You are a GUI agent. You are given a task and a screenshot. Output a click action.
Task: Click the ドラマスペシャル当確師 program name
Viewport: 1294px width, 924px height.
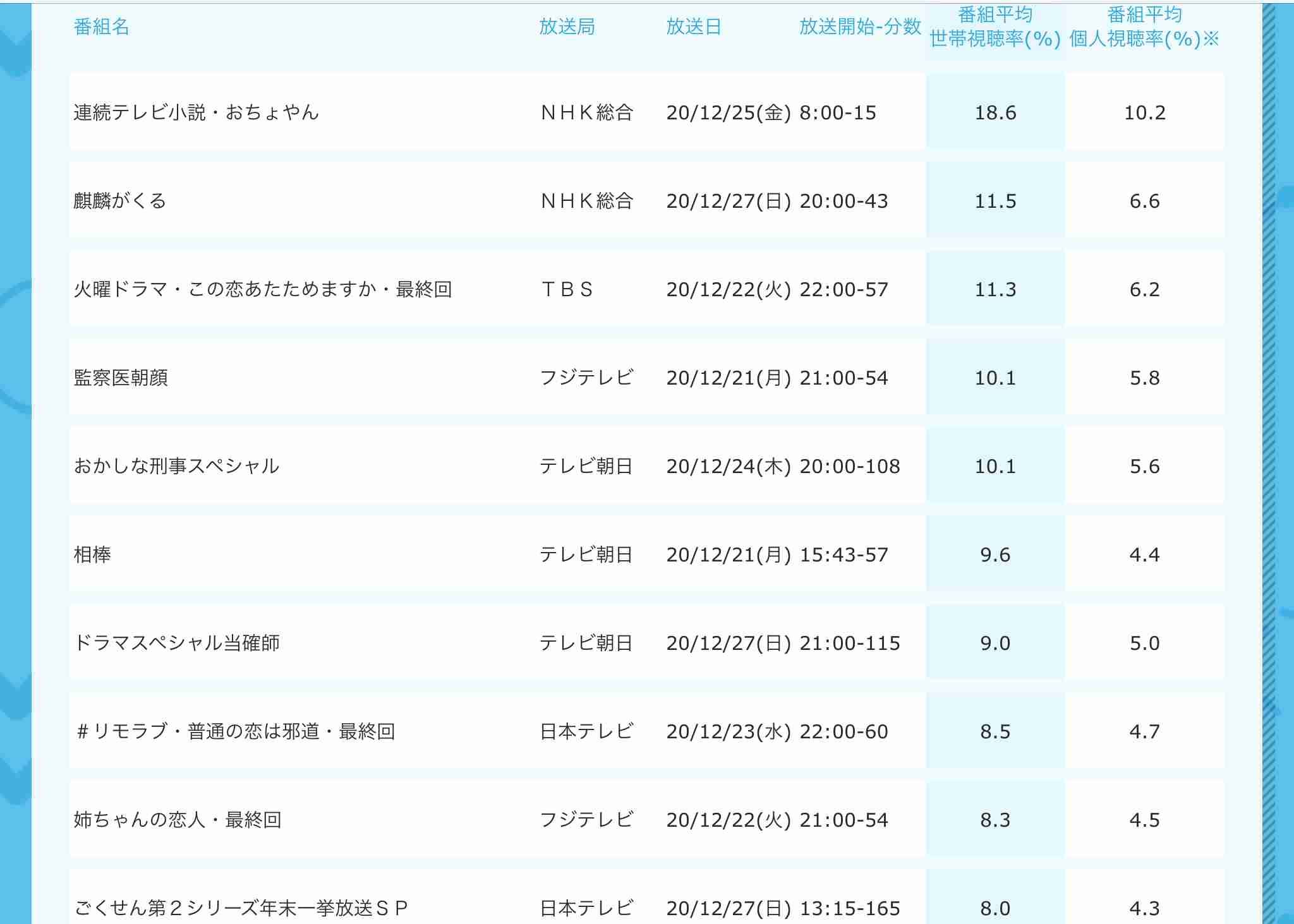point(177,643)
